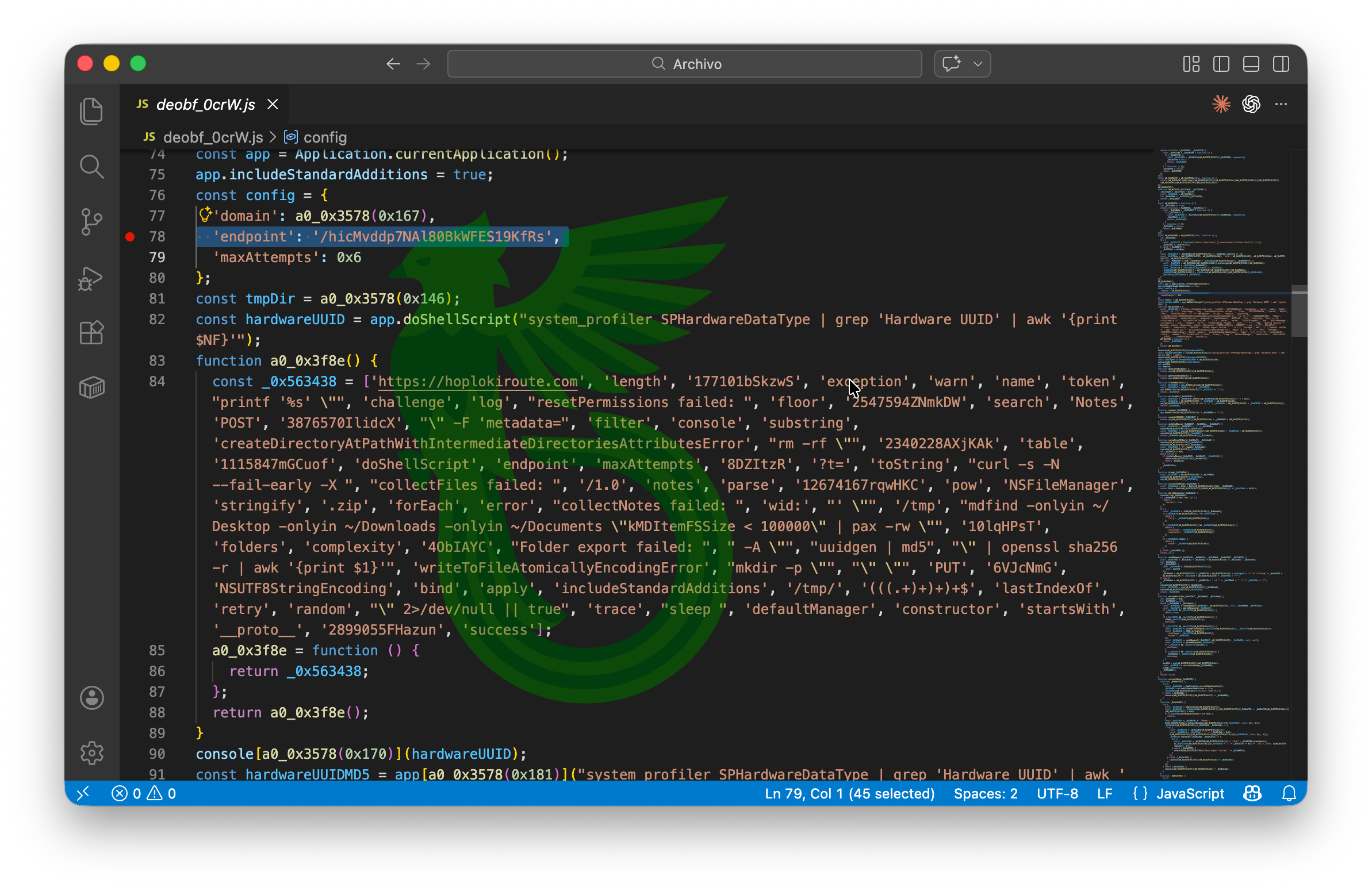Select the deobf_OcrW.js editor tab
This screenshot has height=891, width=1372.
pos(205,104)
